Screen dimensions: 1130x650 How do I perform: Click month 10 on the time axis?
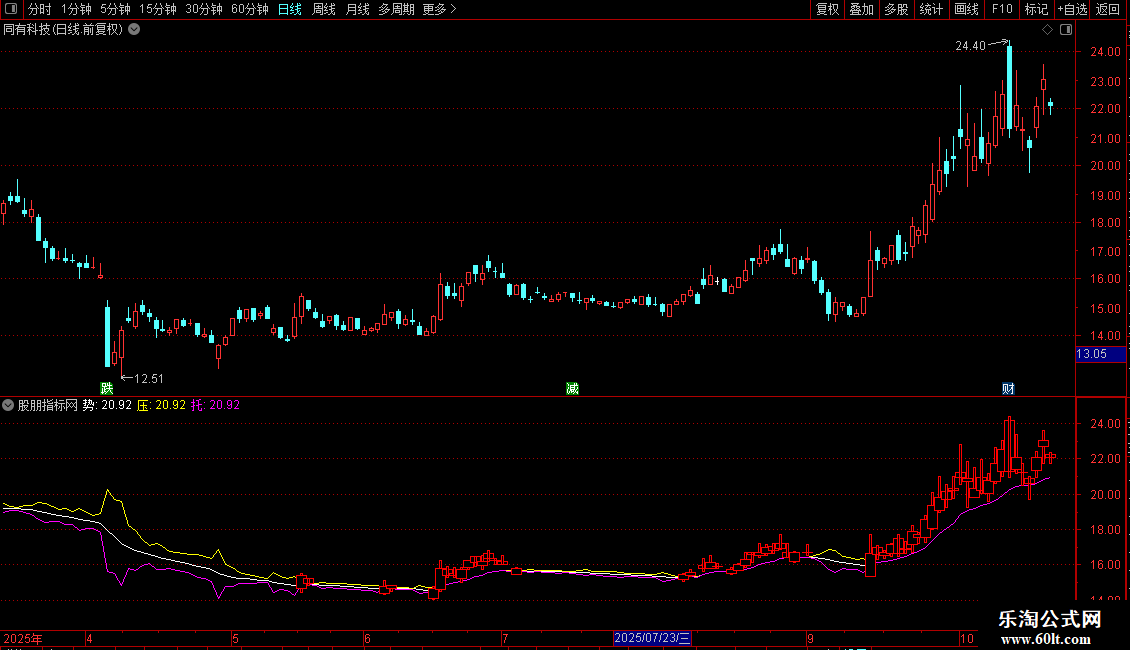click(x=967, y=638)
